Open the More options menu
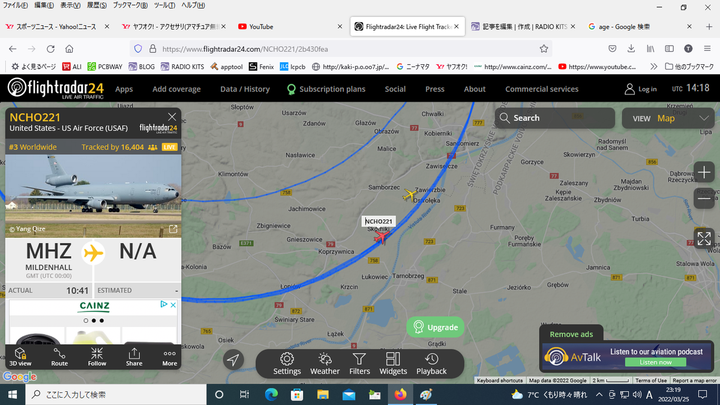This screenshot has height=405, width=720. (169, 356)
